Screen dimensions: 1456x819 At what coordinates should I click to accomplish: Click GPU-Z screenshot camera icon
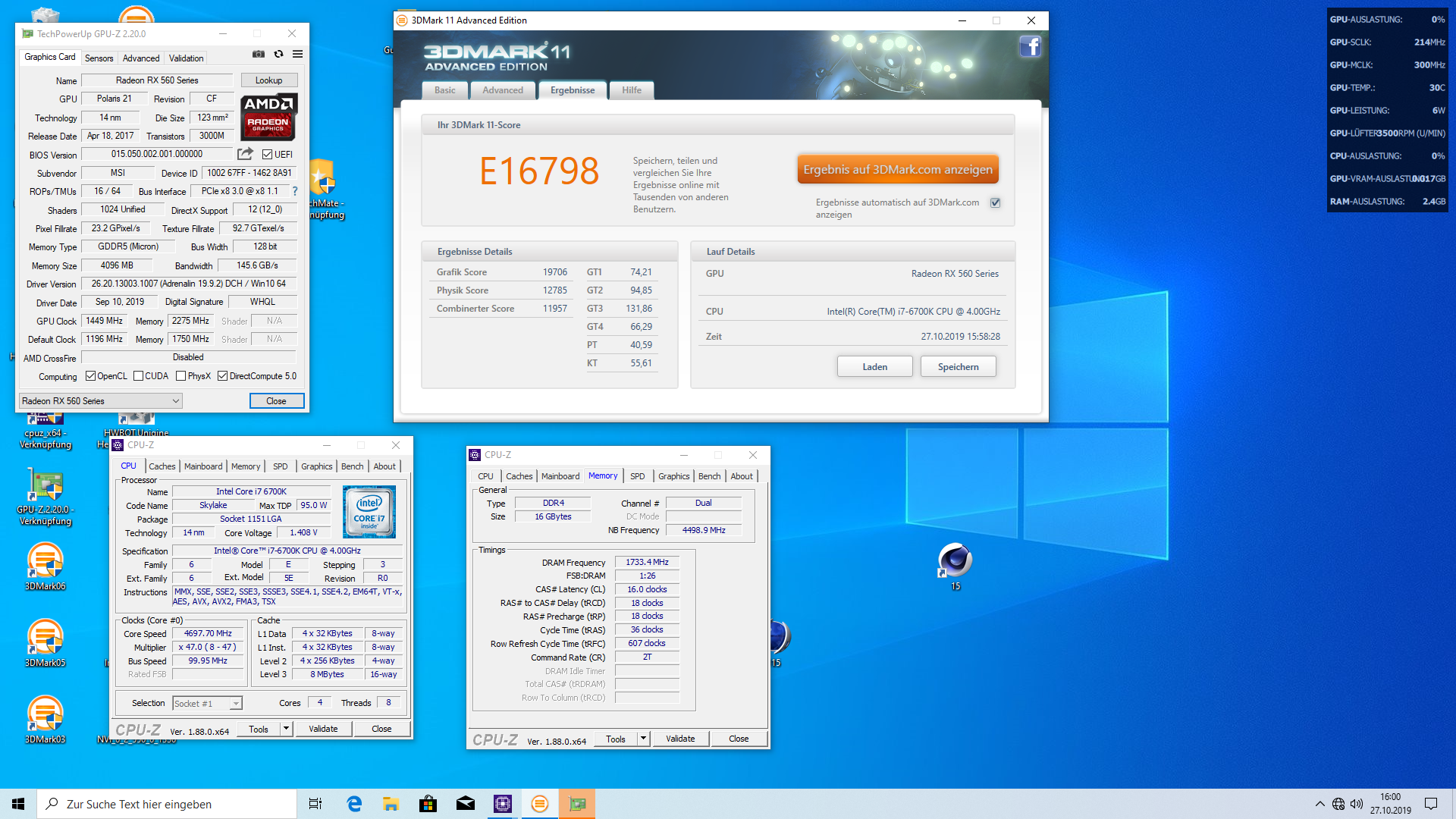[x=259, y=55]
